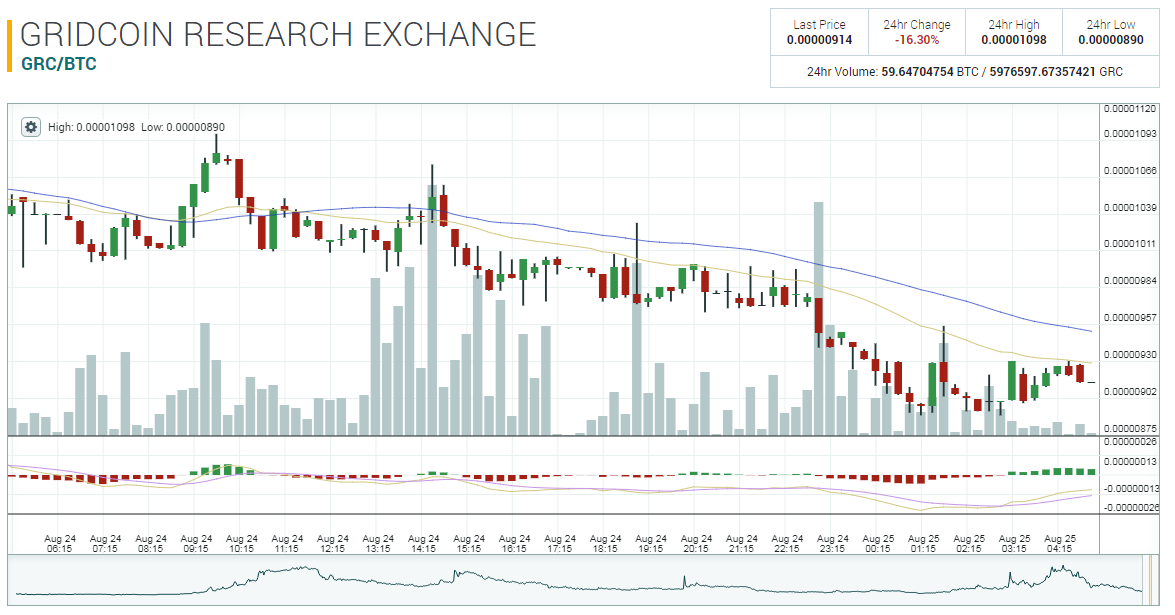Click the Aug 24 09:15 time label
Screen dimensions: 1175x615
(x=196, y=544)
